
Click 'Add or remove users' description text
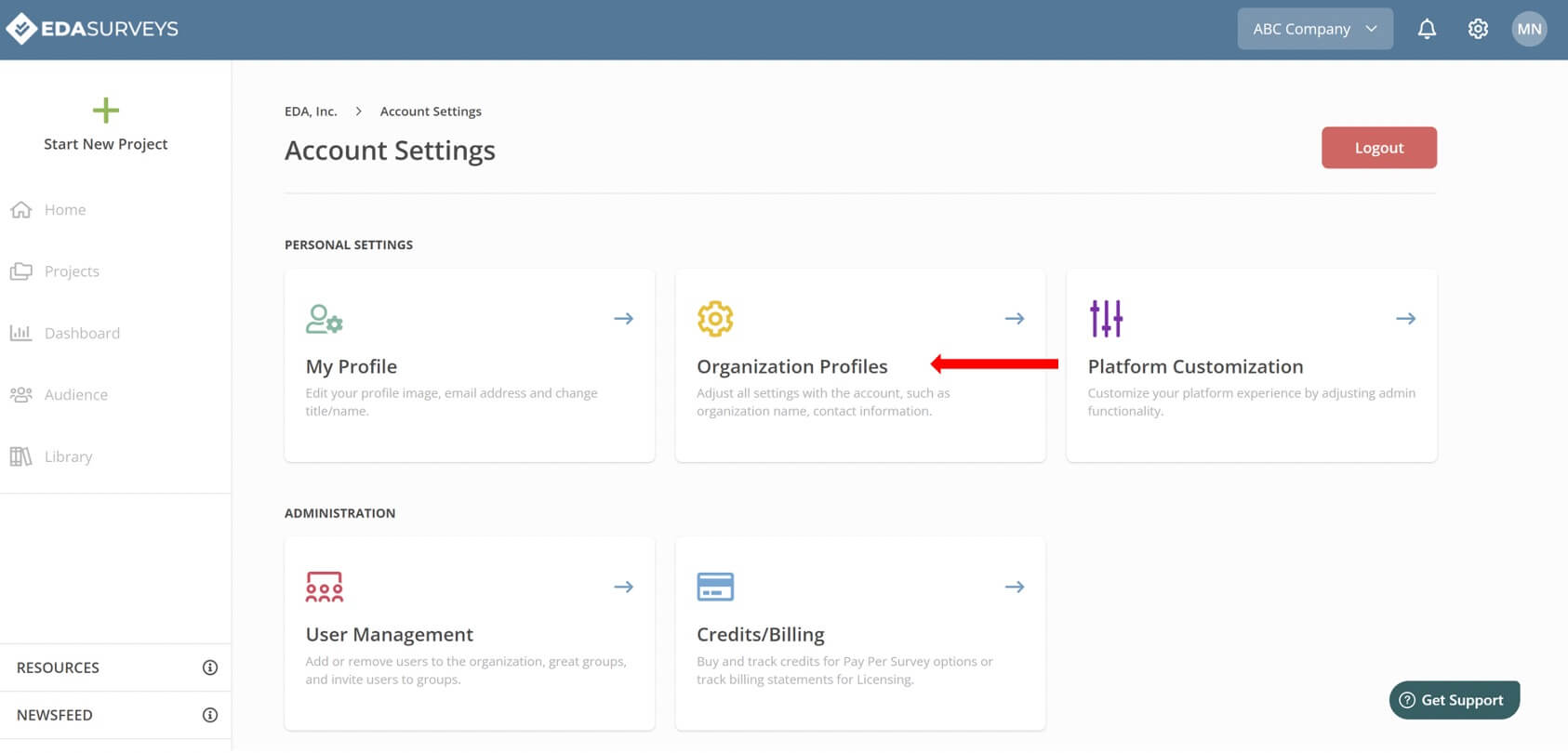(x=466, y=670)
